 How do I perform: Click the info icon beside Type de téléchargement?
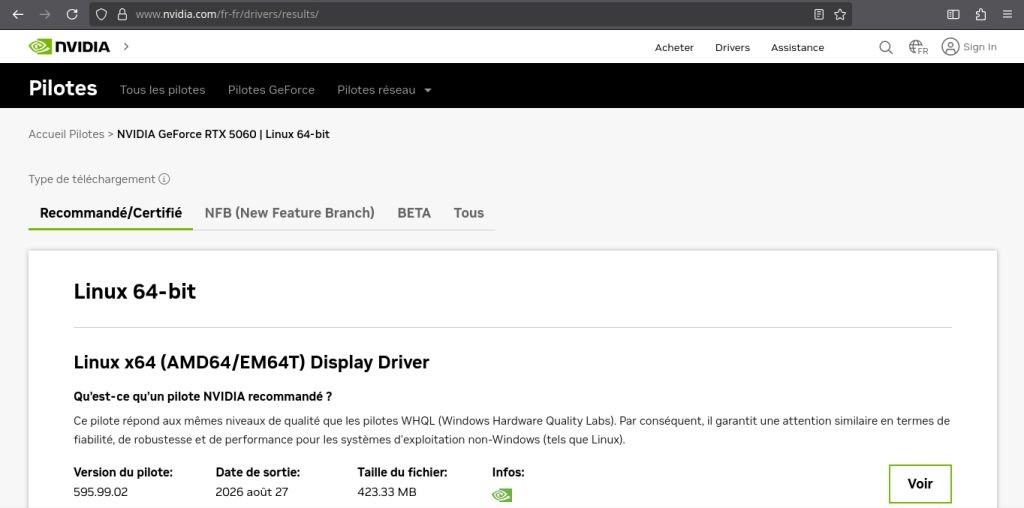pyautogui.click(x=165, y=179)
